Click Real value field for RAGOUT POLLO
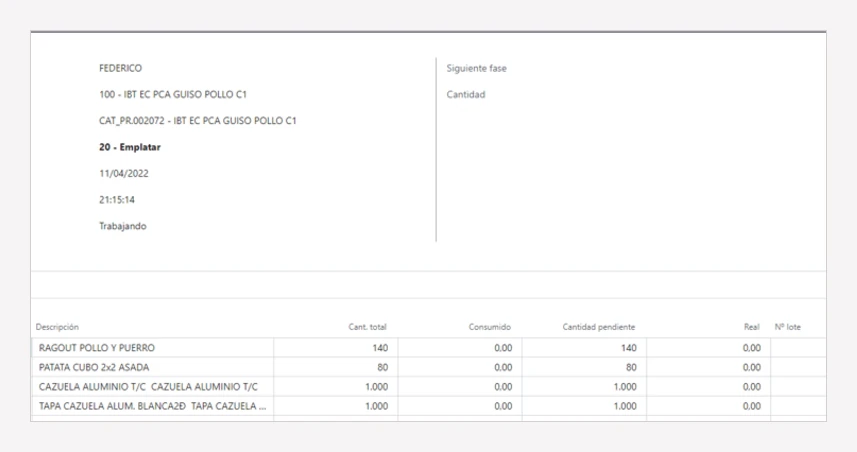 pyautogui.click(x=708, y=348)
